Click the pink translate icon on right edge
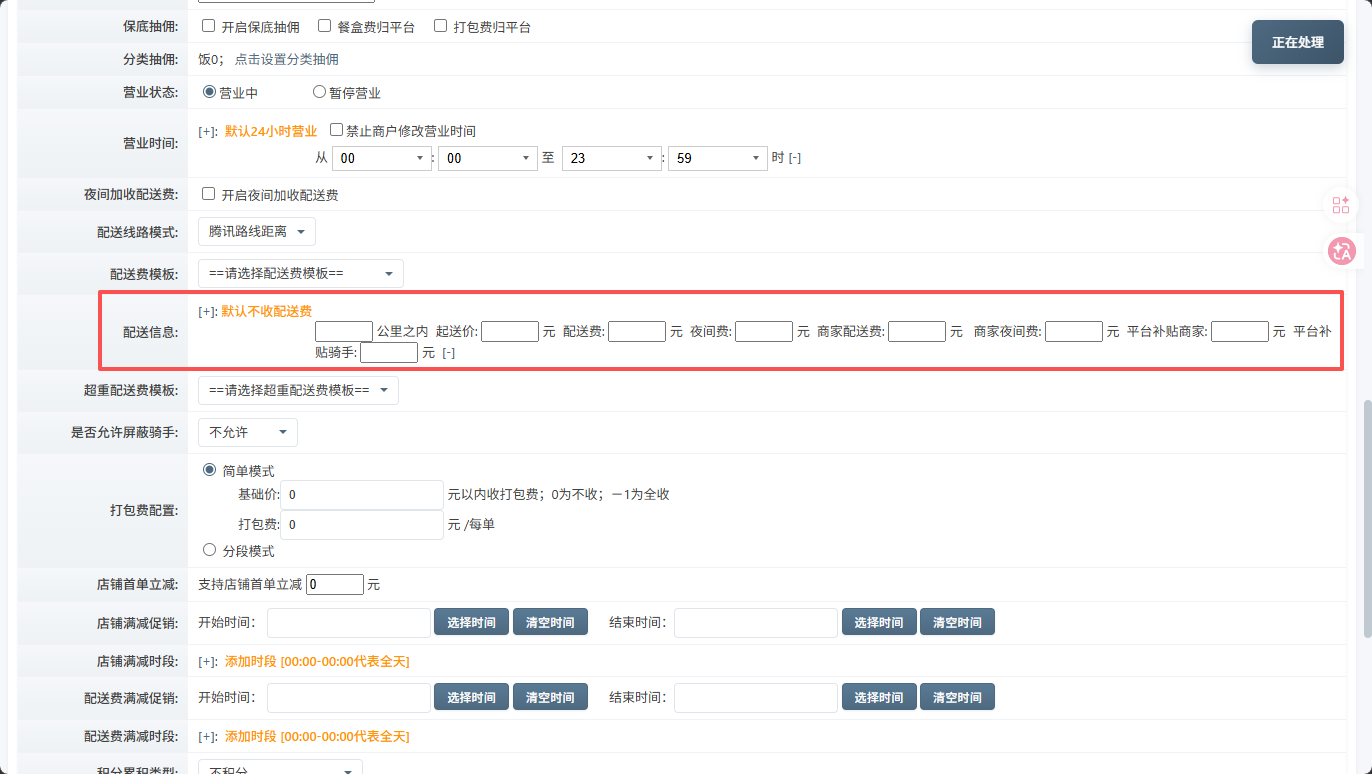This screenshot has width=1372, height=774. pyautogui.click(x=1341, y=251)
